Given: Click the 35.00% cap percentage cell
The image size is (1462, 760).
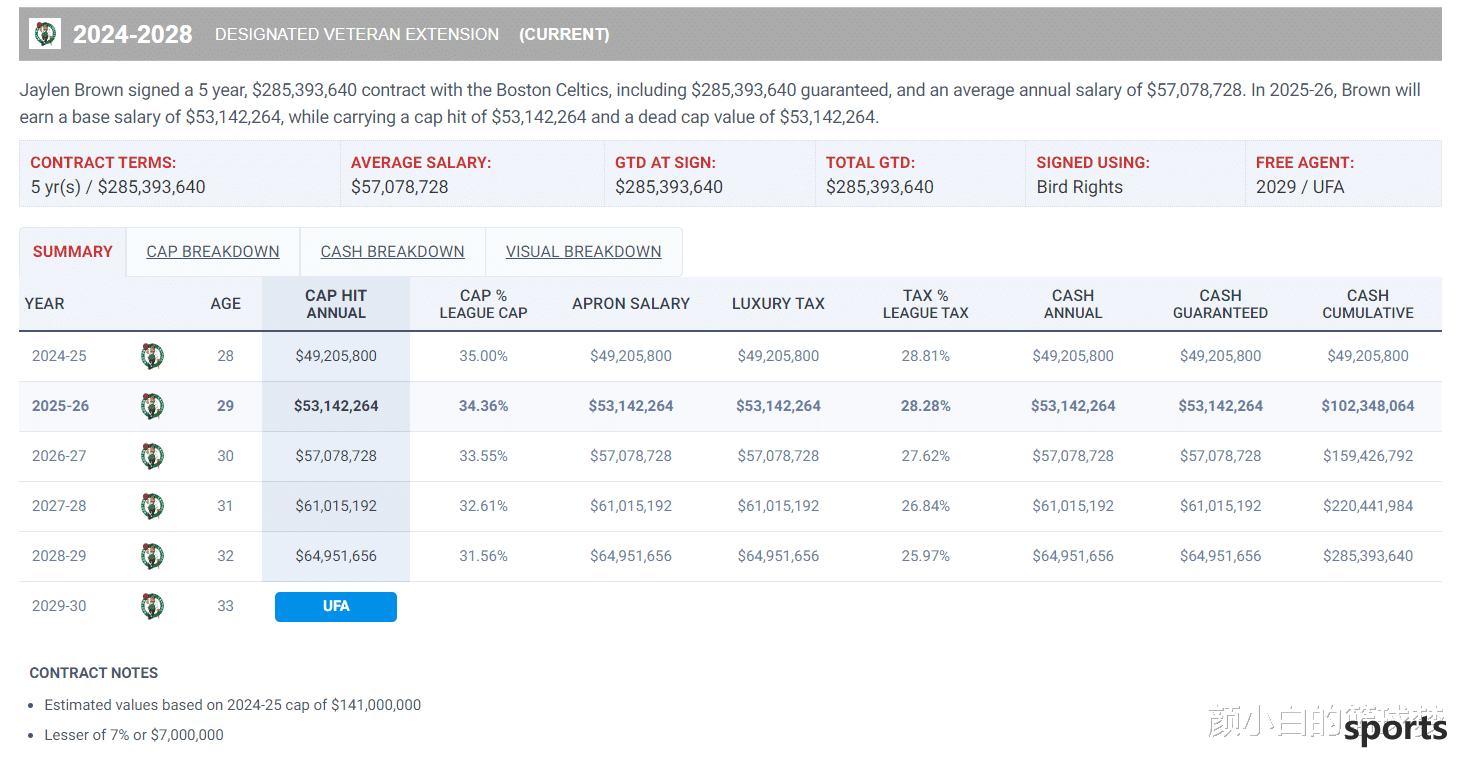Looking at the screenshot, I should pyautogui.click(x=484, y=356).
